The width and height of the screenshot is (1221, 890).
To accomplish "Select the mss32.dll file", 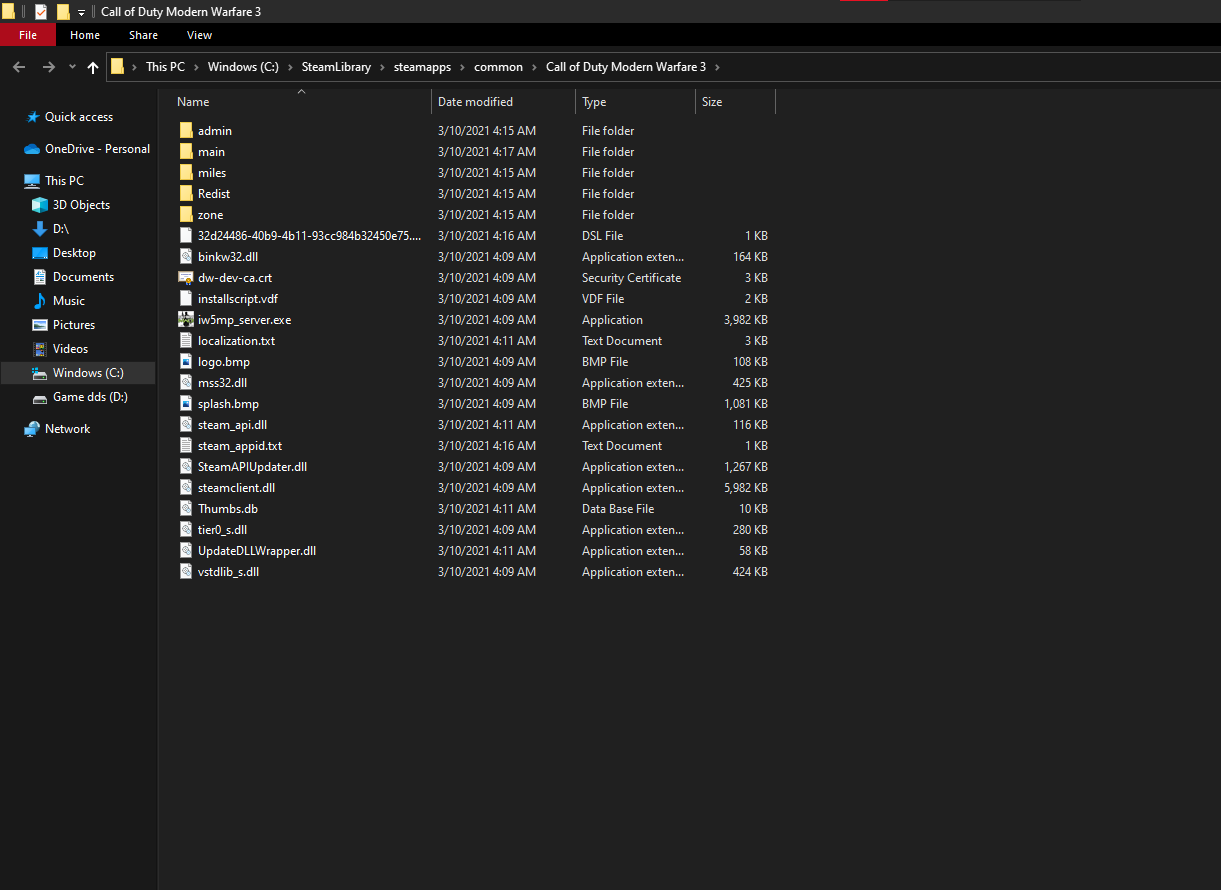I will pyautogui.click(x=222, y=383).
